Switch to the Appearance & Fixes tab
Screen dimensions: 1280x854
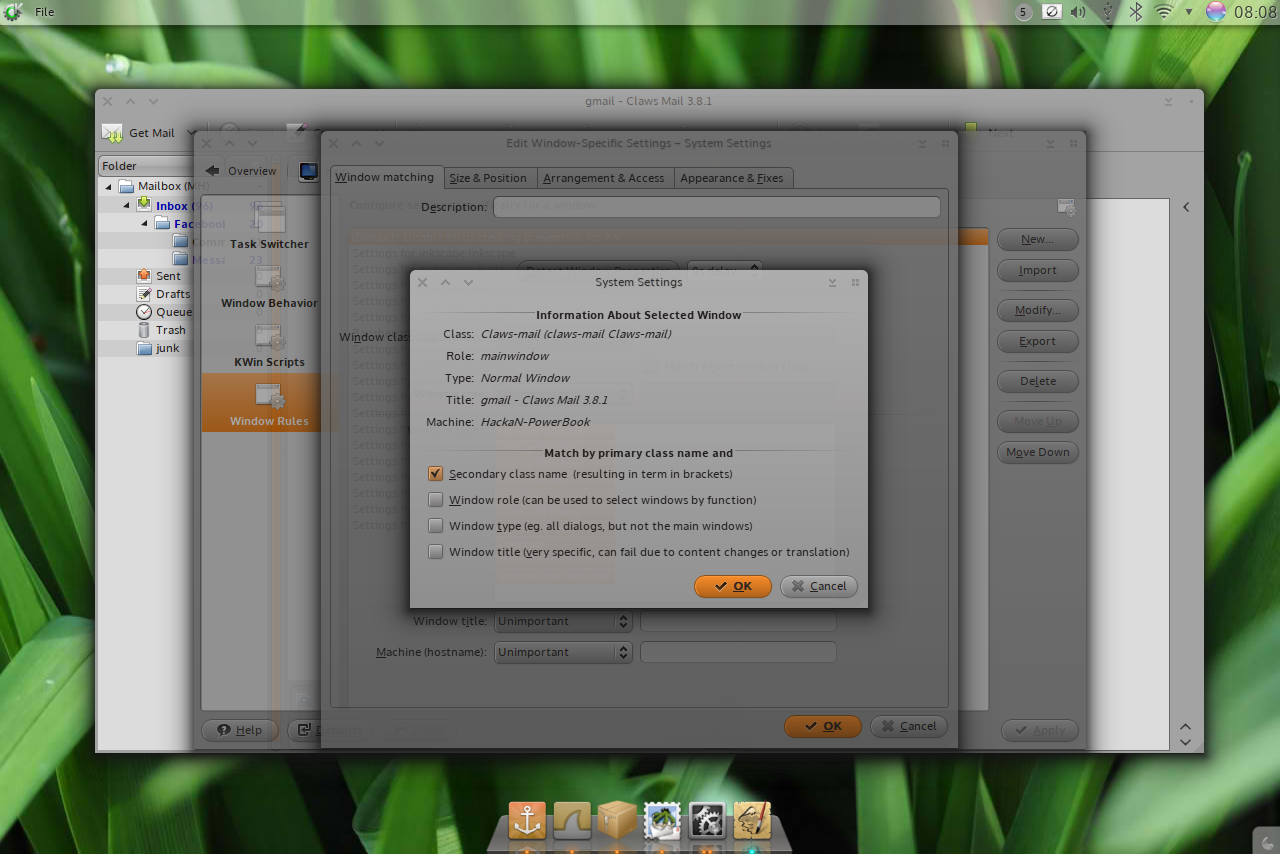coord(732,178)
